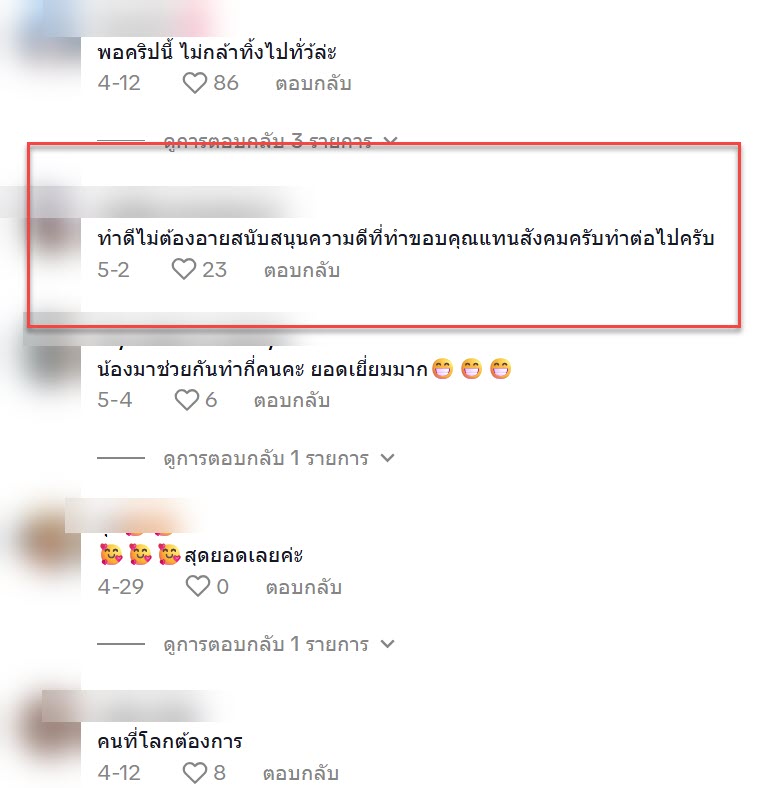Click ตอบกลับ under the สุดยอดเลยค่ะ comment

(304, 587)
